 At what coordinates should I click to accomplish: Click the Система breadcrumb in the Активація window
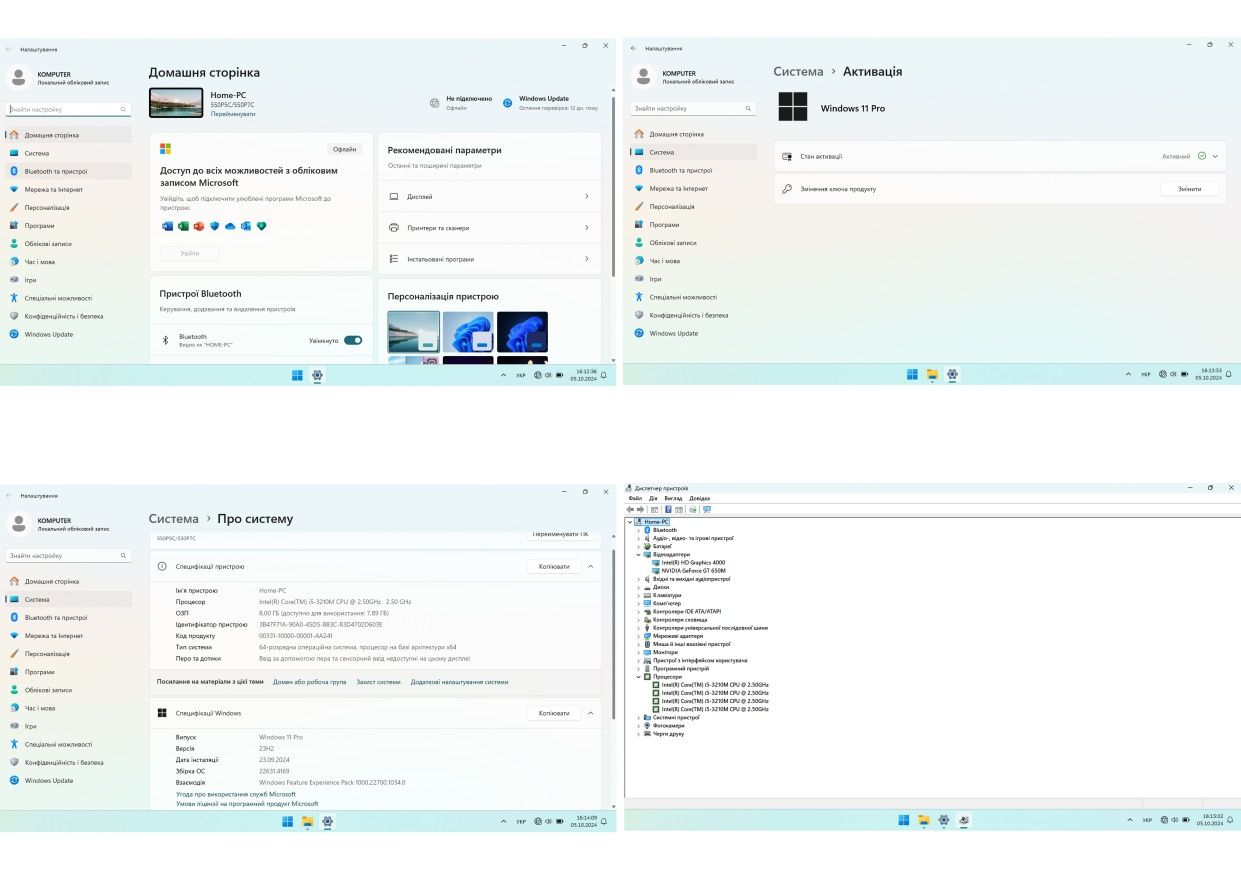coord(798,72)
